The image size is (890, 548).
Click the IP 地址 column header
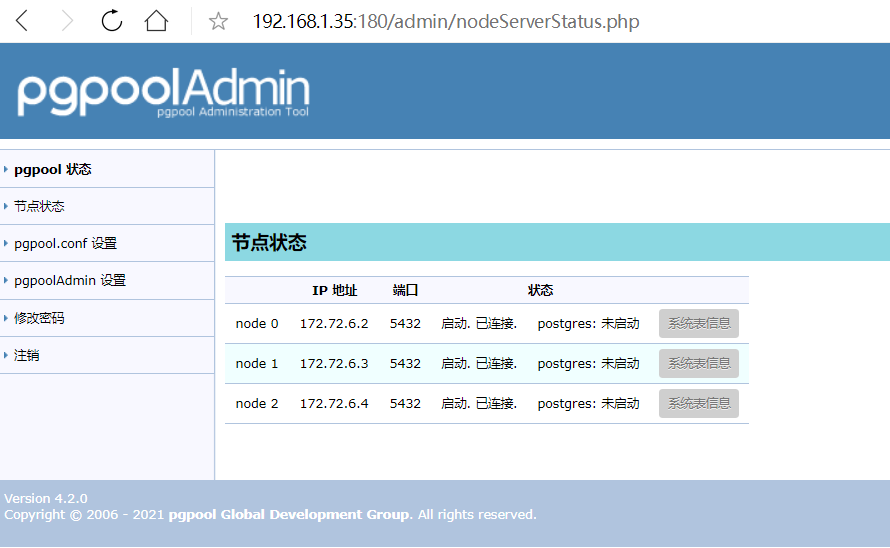334,290
